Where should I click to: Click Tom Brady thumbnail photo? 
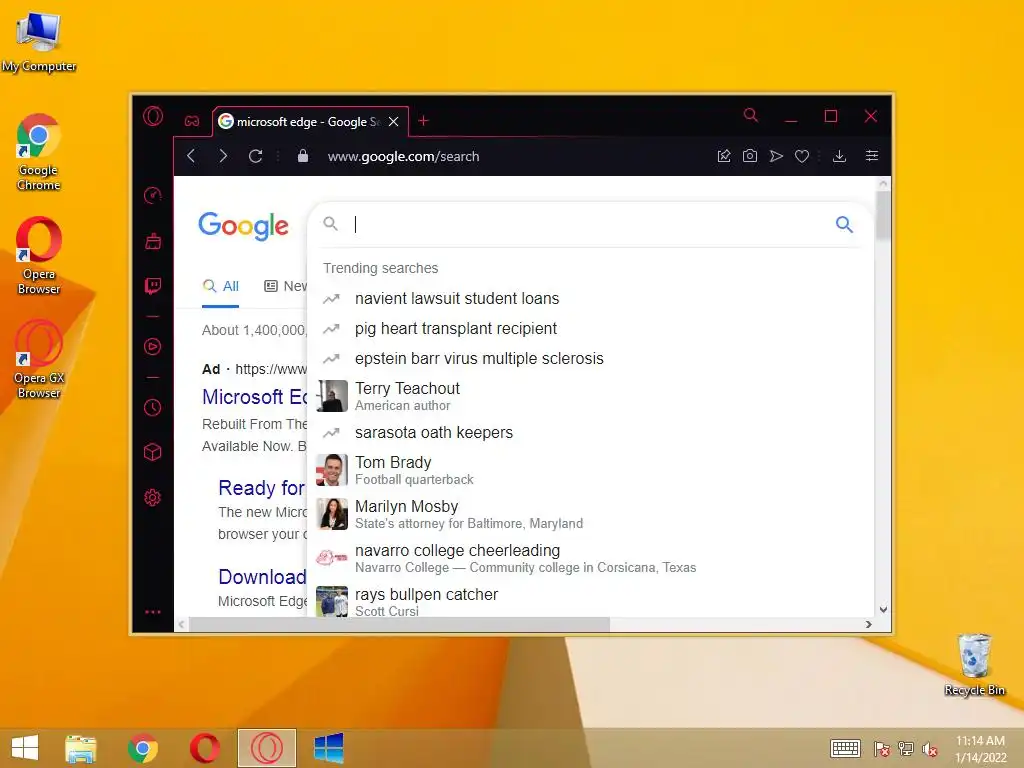pos(332,470)
